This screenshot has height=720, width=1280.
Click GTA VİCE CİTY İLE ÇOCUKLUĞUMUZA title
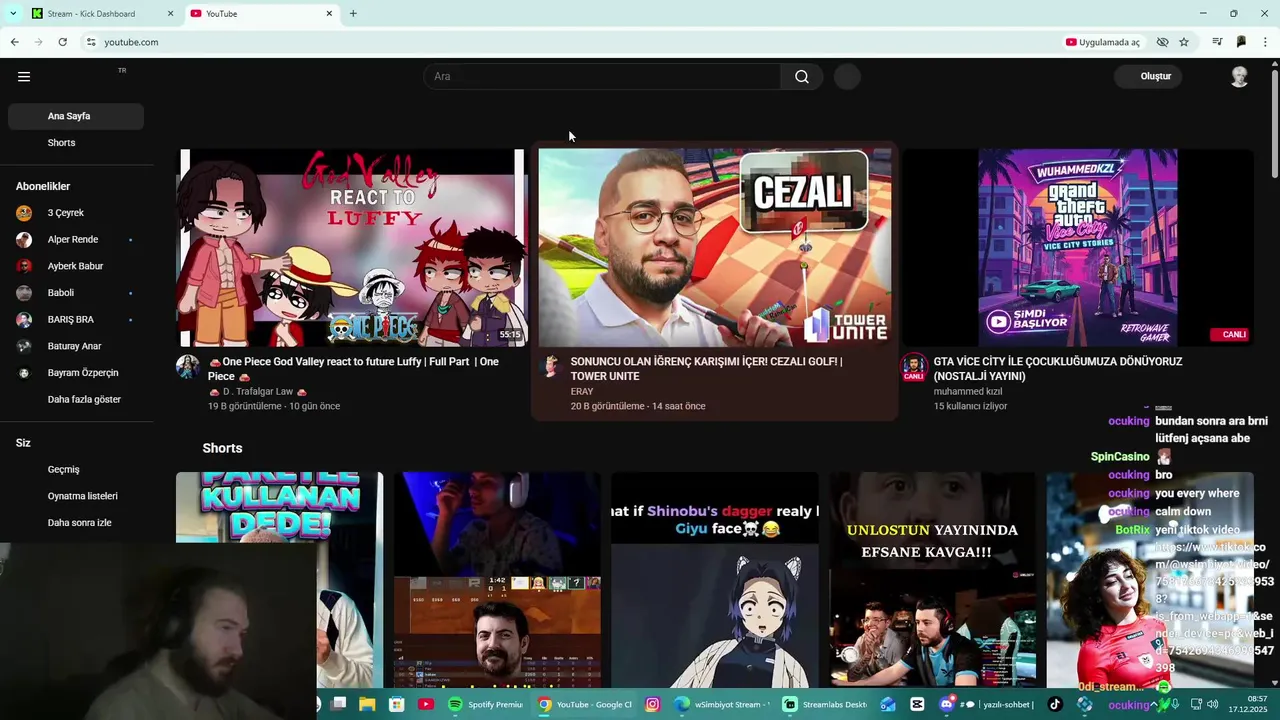1058,369
